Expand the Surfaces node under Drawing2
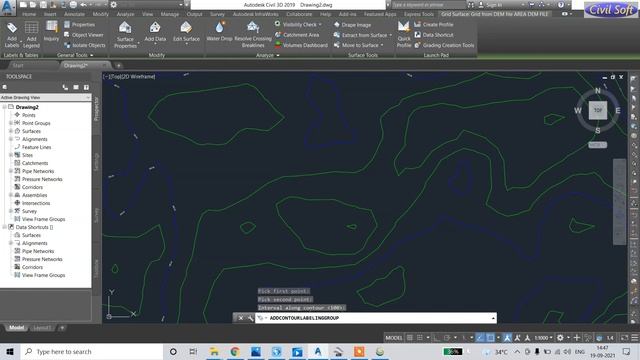This screenshot has height=360, width=640. [x=11, y=131]
